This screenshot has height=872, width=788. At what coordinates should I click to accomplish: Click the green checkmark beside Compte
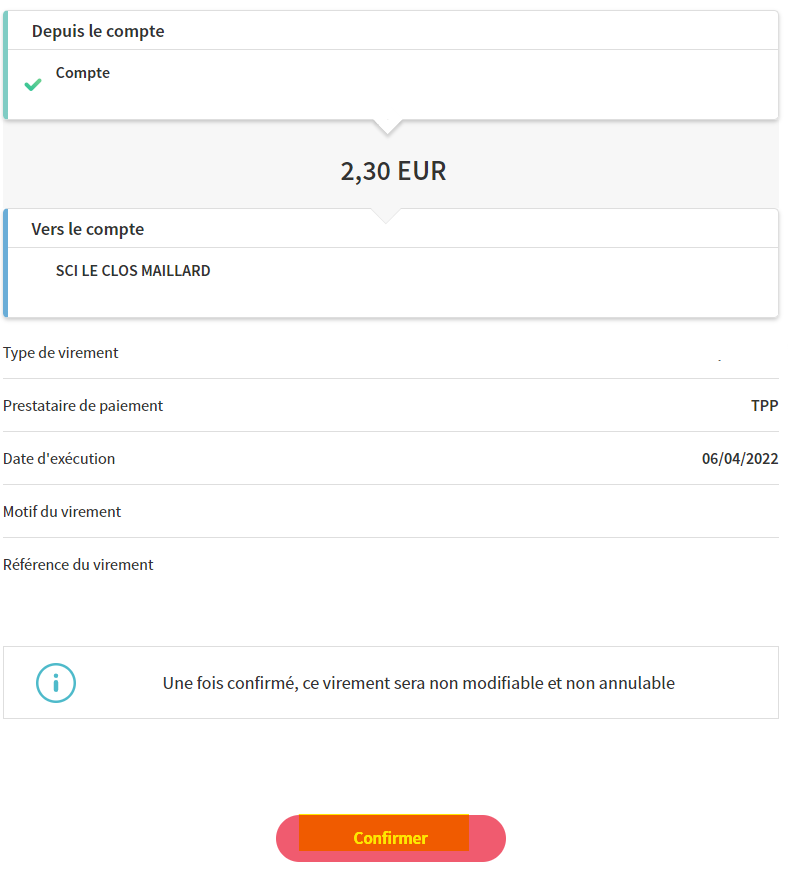[x=33, y=85]
